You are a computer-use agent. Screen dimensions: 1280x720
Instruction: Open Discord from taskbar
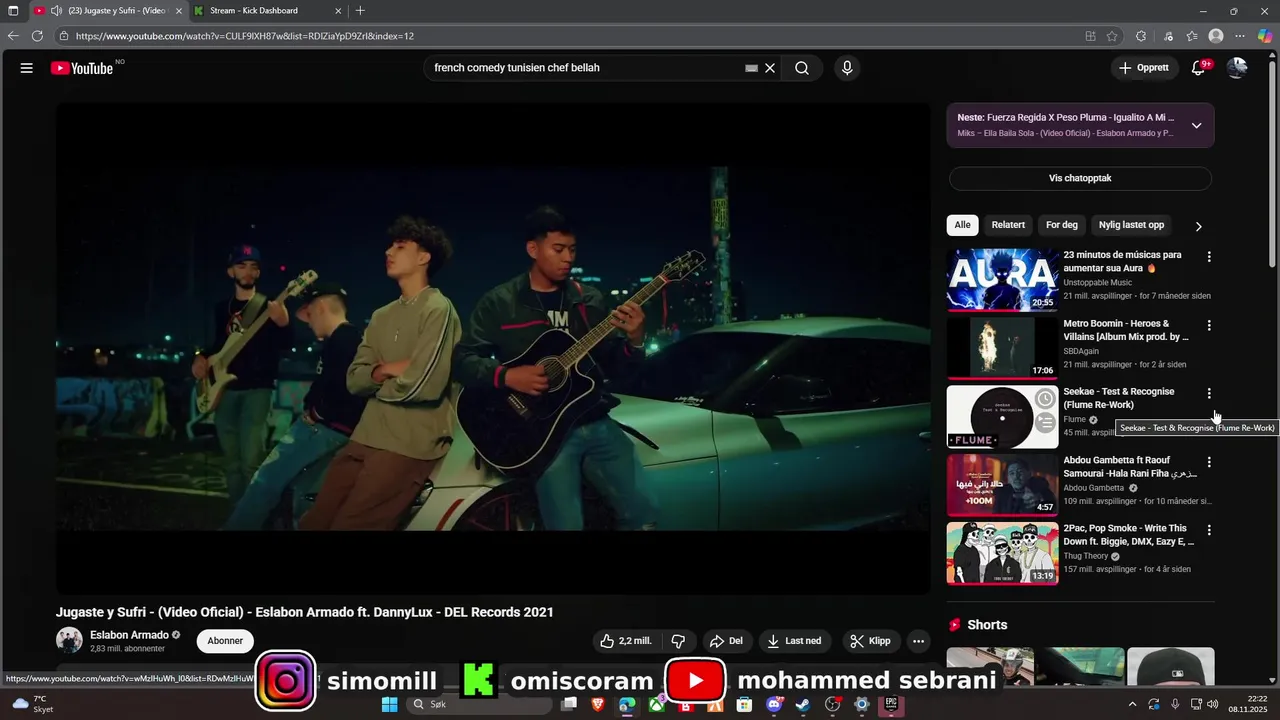pos(773,705)
